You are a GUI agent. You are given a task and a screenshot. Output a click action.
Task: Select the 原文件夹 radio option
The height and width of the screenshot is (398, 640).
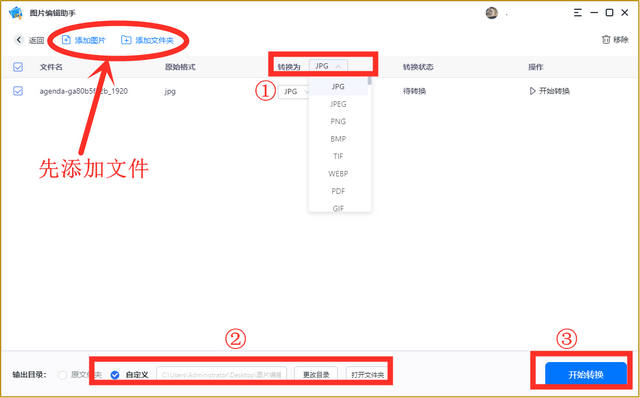tap(62, 375)
